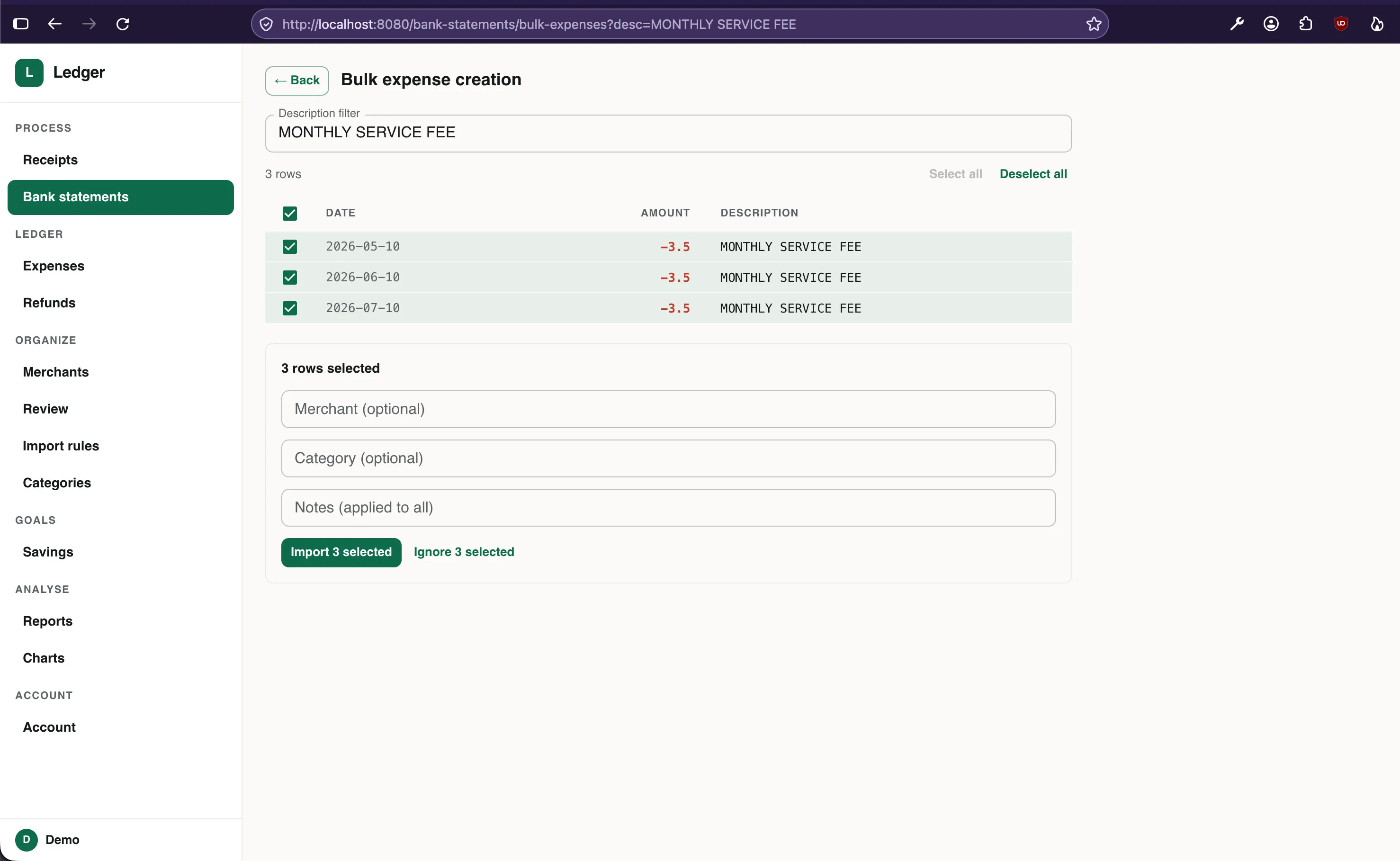Image resolution: width=1400 pixels, height=861 pixels.
Task: Open Receipts in the sidebar
Action: click(x=121, y=160)
